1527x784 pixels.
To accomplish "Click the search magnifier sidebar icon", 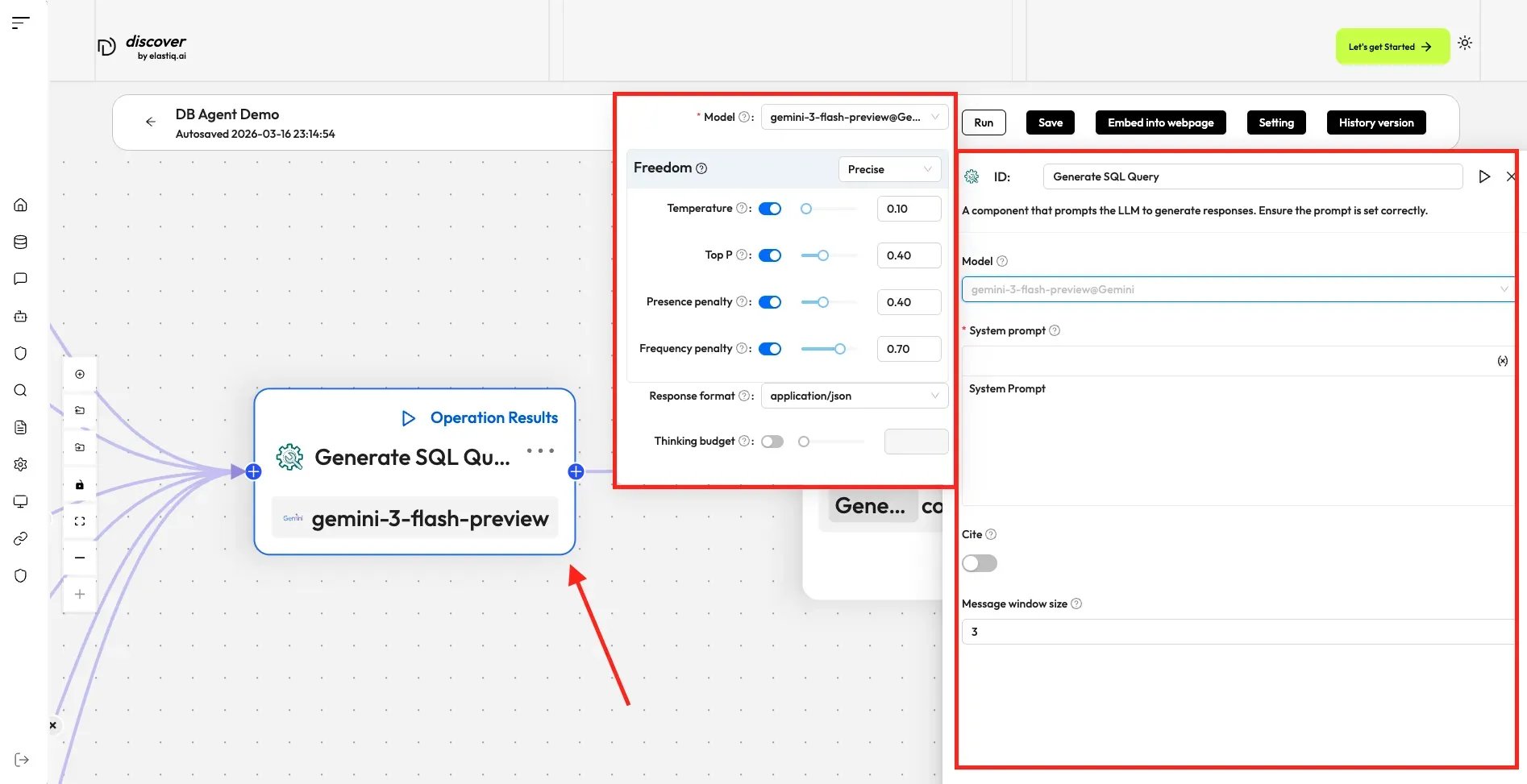I will click(21, 391).
